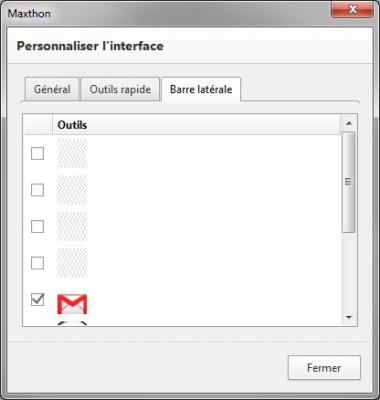
Task: Click the Fermer button
Action: coord(324,368)
